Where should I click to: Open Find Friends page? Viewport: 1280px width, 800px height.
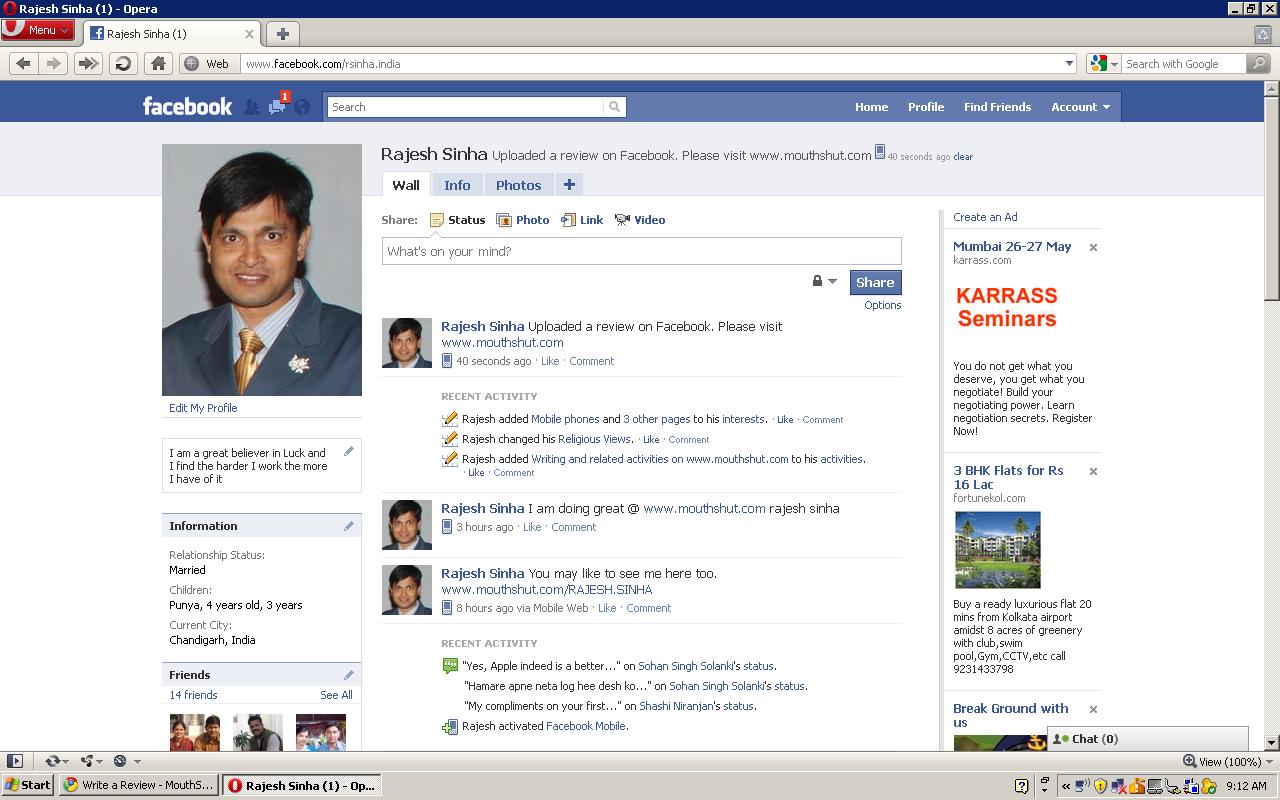click(x=997, y=107)
